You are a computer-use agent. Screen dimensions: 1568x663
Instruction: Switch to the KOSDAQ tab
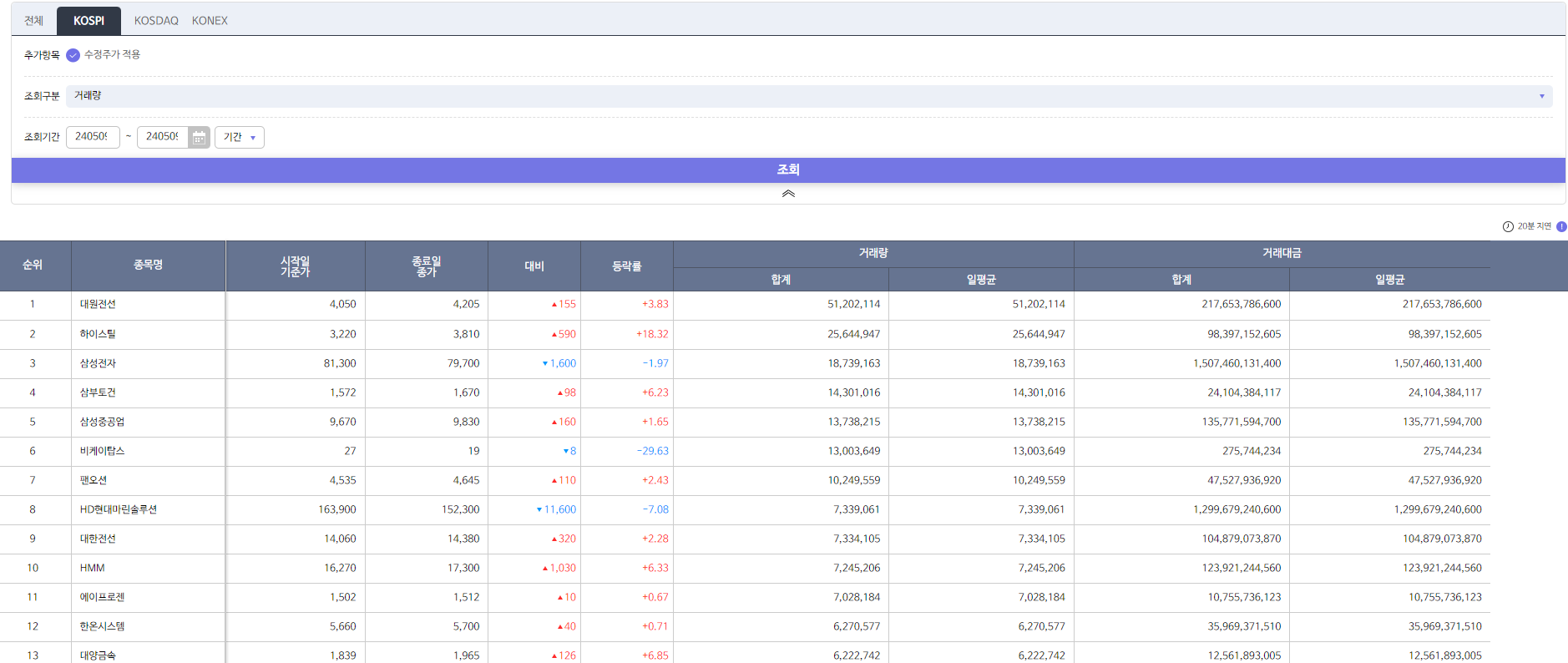coord(156,21)
